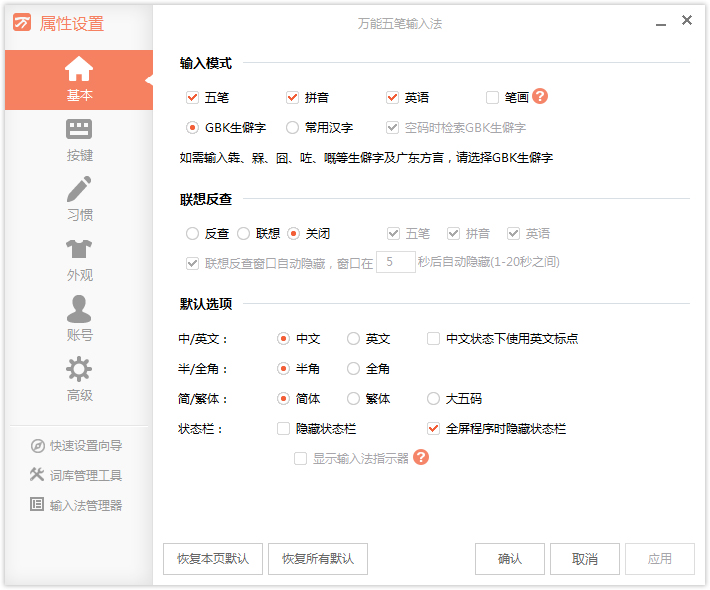Viewport: 710px width, 590px height.
Task: Click the tools icon beside 词库管理工具
Action: tap(37, 475)
